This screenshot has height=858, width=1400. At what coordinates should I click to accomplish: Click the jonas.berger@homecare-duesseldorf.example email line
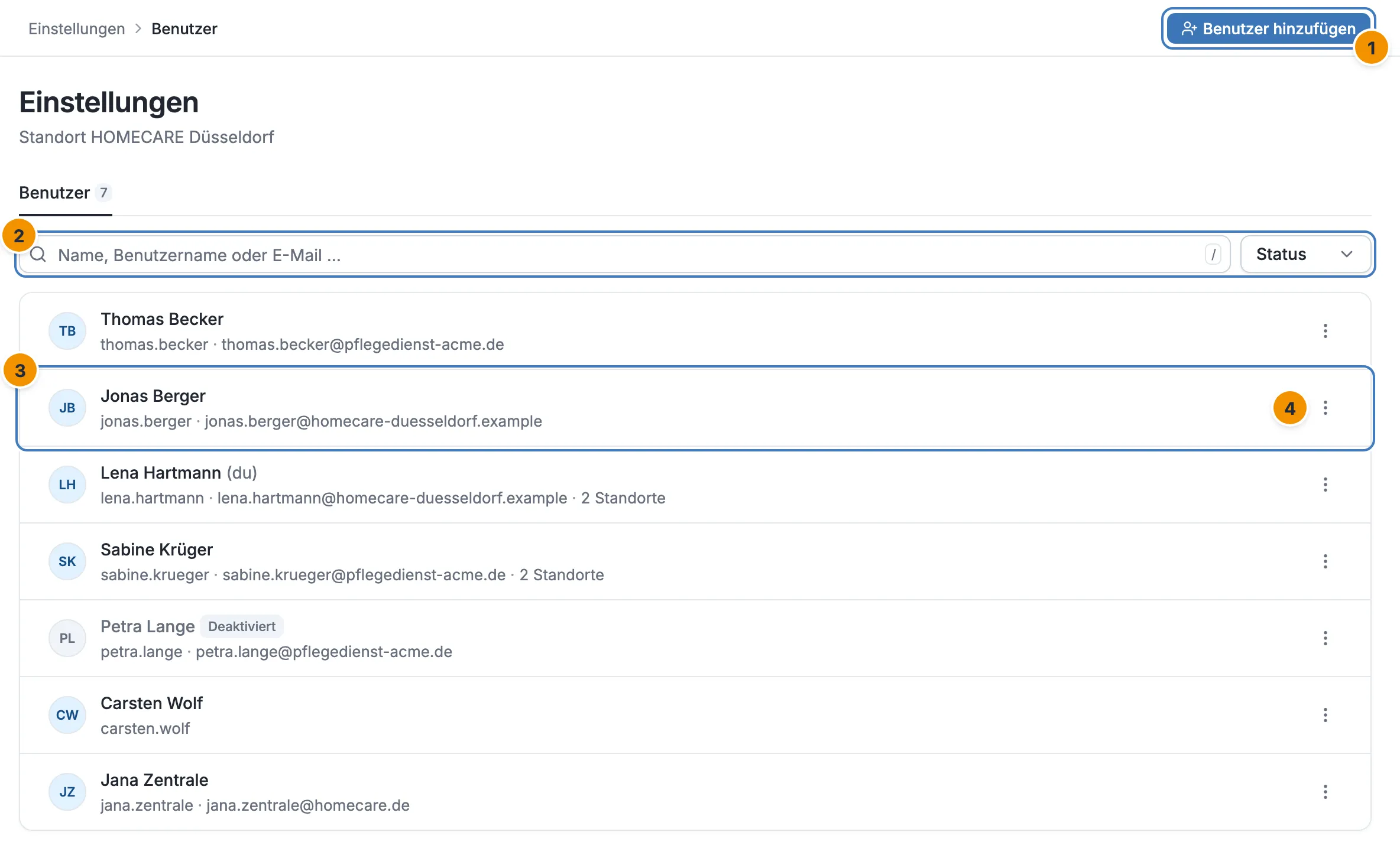(373, 421)
